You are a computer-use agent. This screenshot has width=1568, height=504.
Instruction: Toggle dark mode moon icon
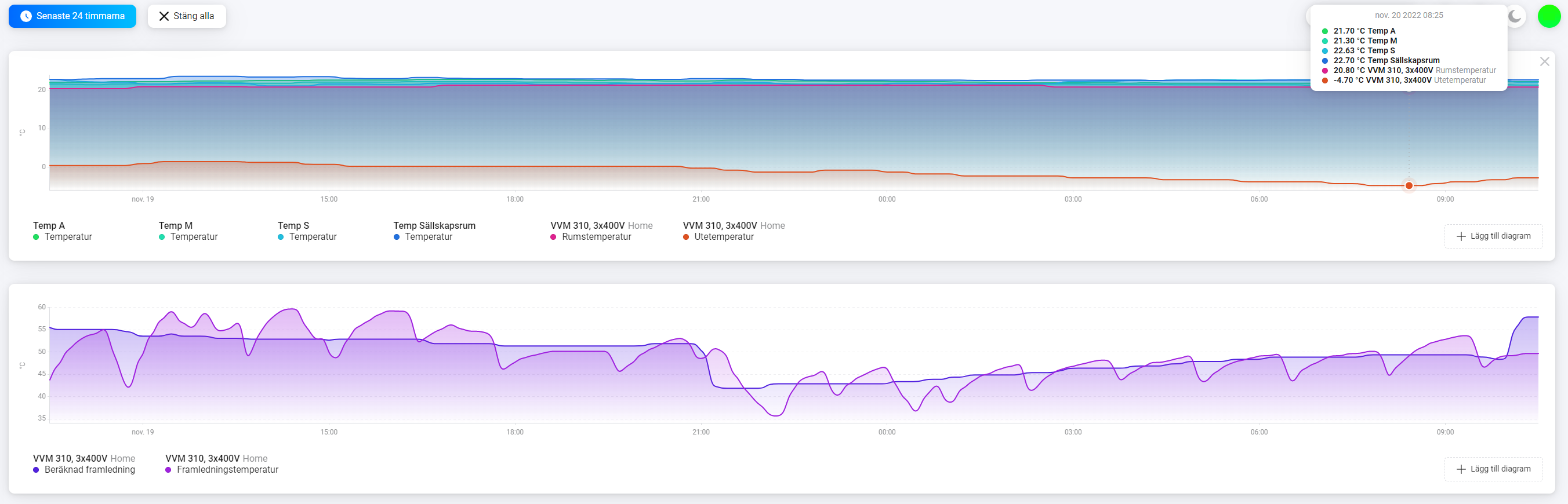1515,16
